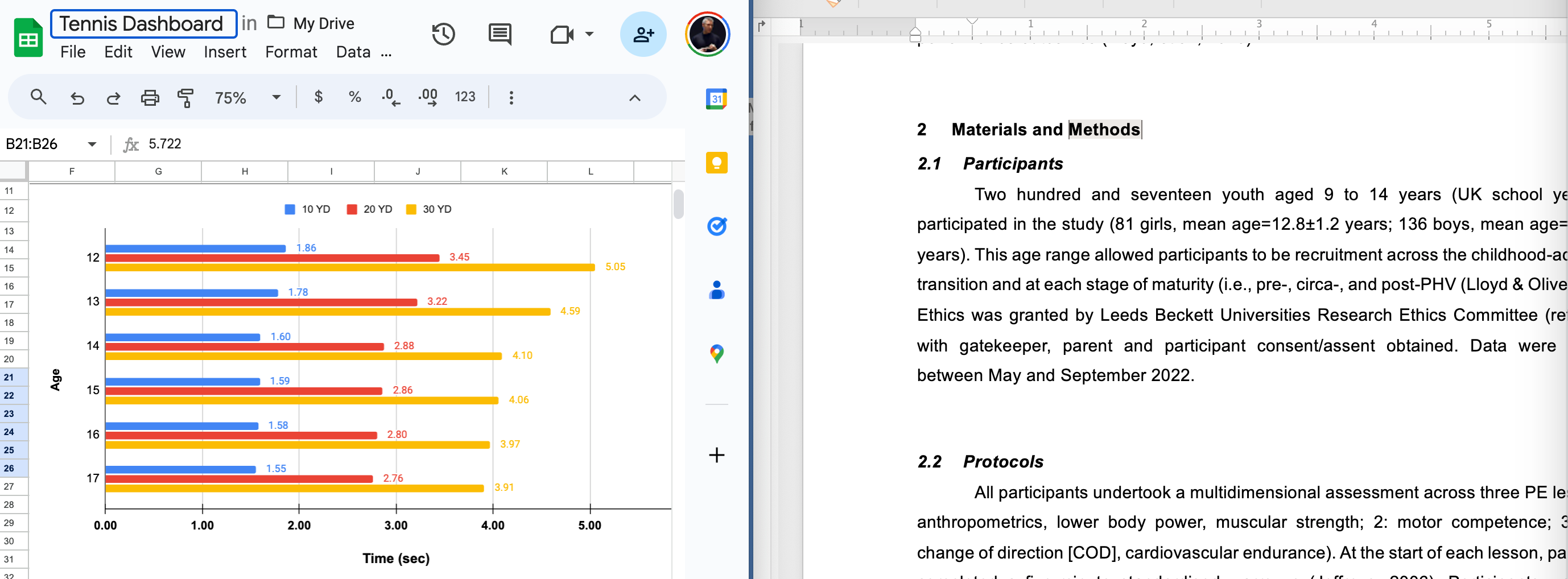Open the Google account avatar
The width and height of the screenshot is (1568, 579).
click(707, 34)
